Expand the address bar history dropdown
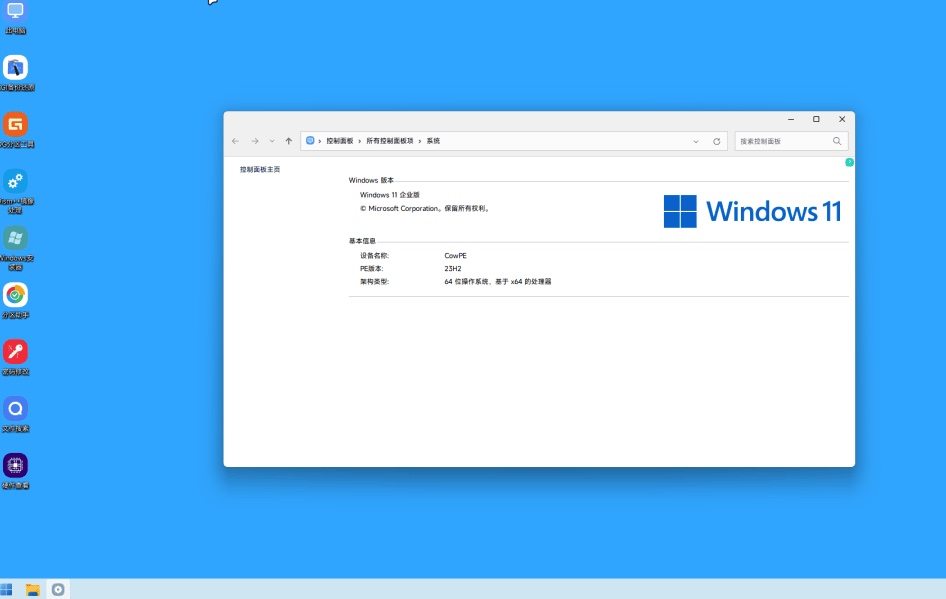Image resolution: width=946 pixels, height=599 pixels. pos(696,141)
